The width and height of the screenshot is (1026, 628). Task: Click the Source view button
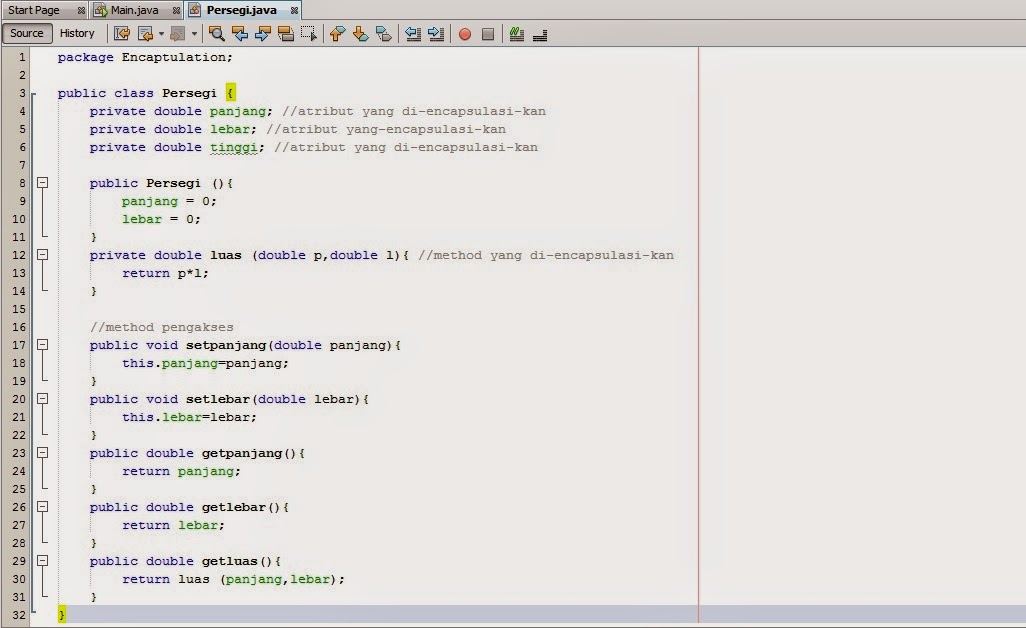[x=26, y=33]
